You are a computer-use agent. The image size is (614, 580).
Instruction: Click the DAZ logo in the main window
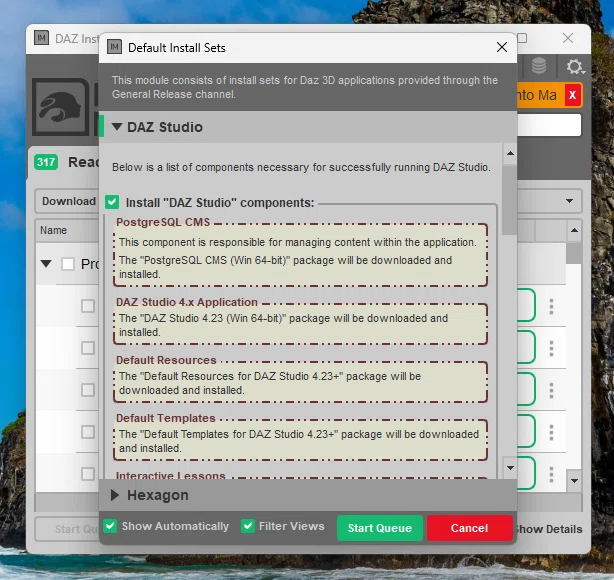click(x=61, y=107)
